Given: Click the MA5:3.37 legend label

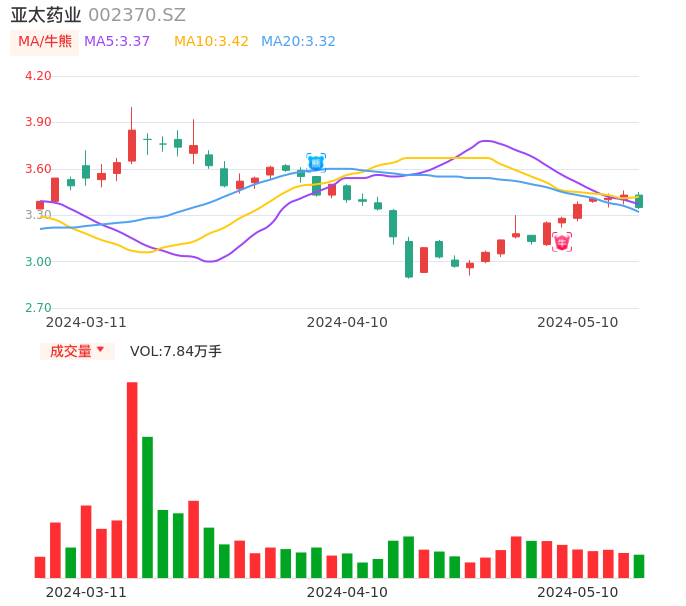Looking at the screenshot, I should pyautogui.click(x=117, y=42).
